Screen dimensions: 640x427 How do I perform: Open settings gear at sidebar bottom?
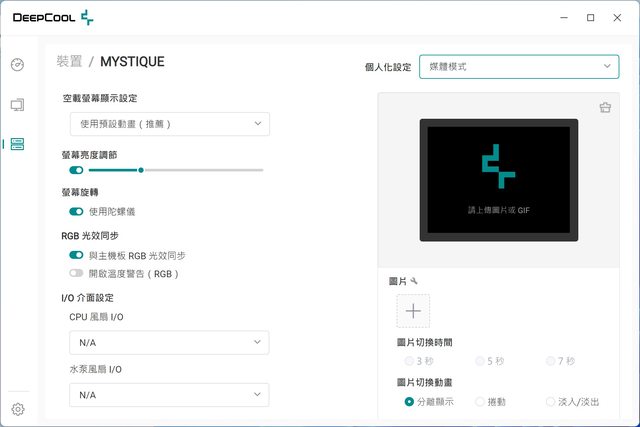(17, 408)
